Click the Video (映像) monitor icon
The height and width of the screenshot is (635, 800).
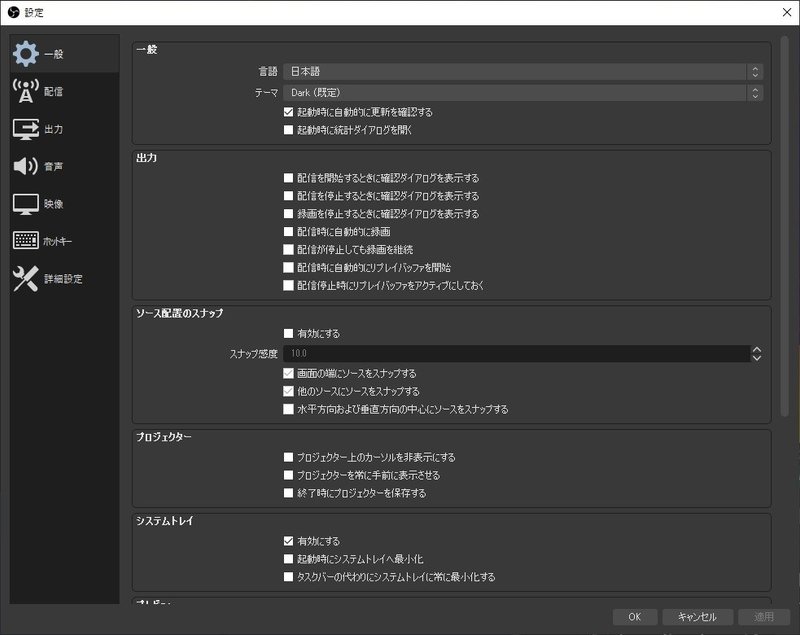(x=26, y=204)
